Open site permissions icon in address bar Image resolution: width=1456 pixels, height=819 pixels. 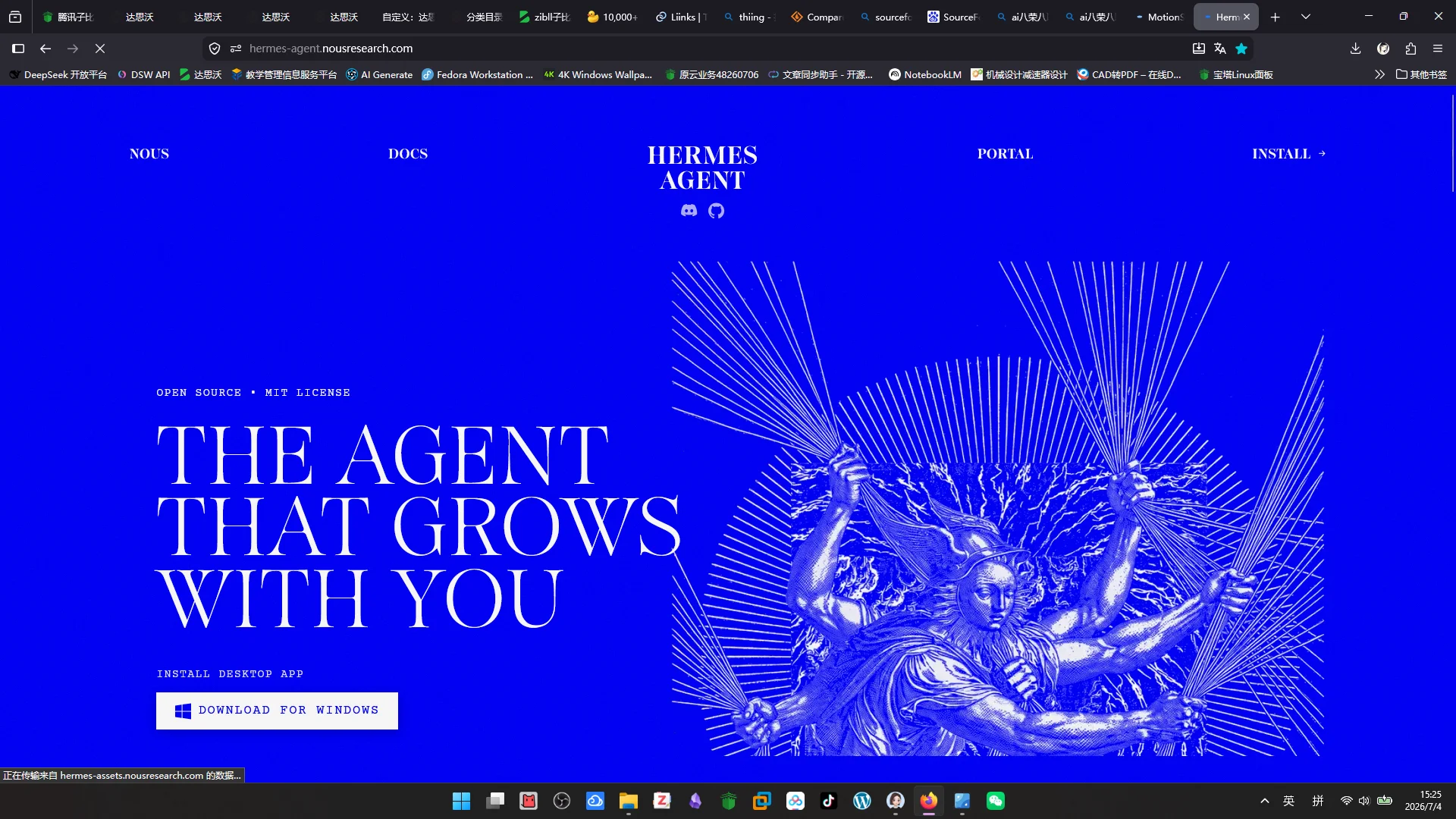236,49
